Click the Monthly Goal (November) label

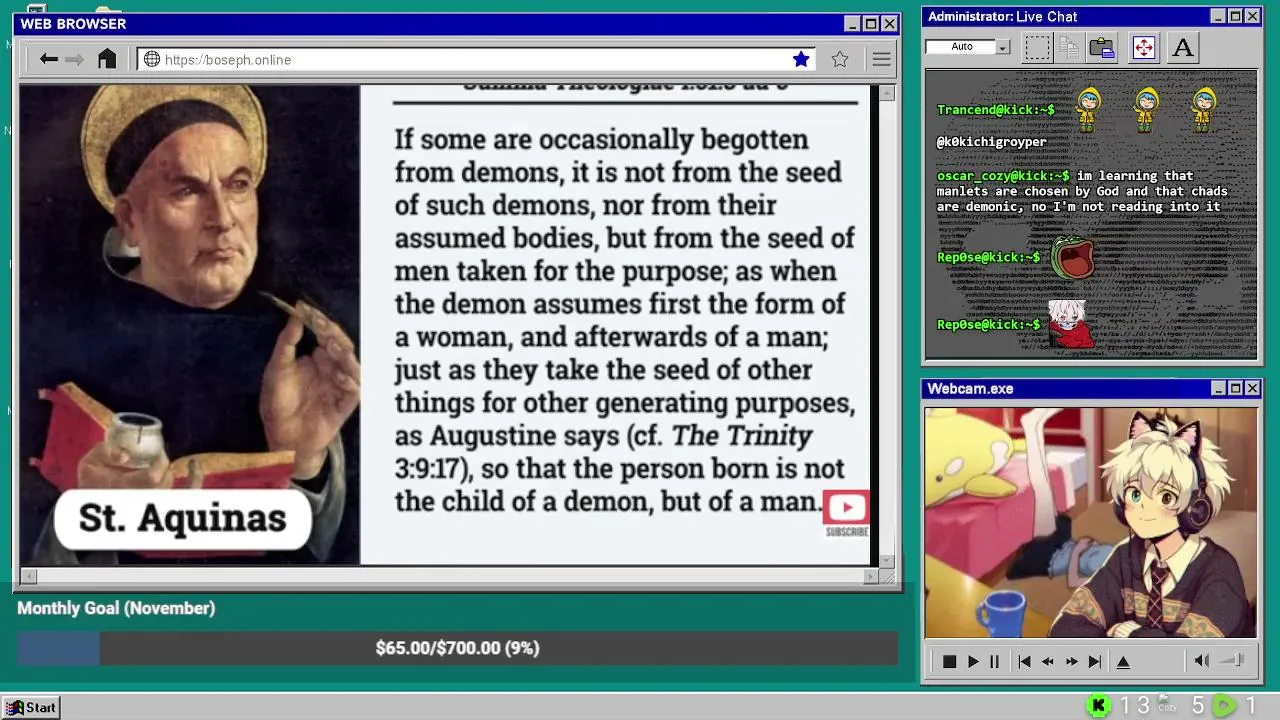pos(116,608)
